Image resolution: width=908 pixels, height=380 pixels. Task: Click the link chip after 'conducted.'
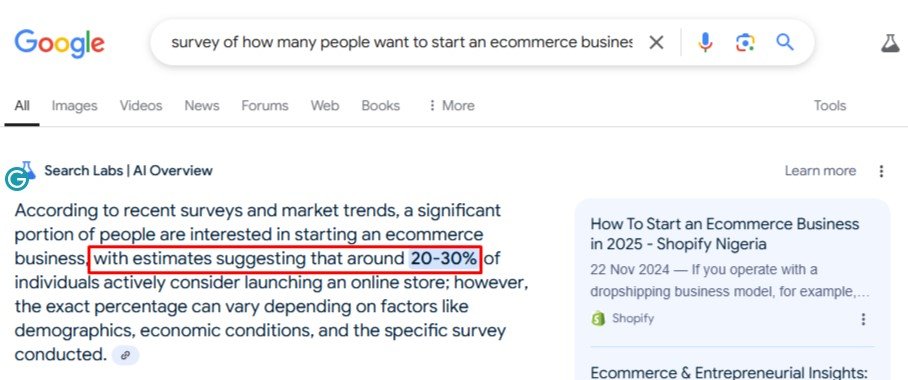point(125,355)
